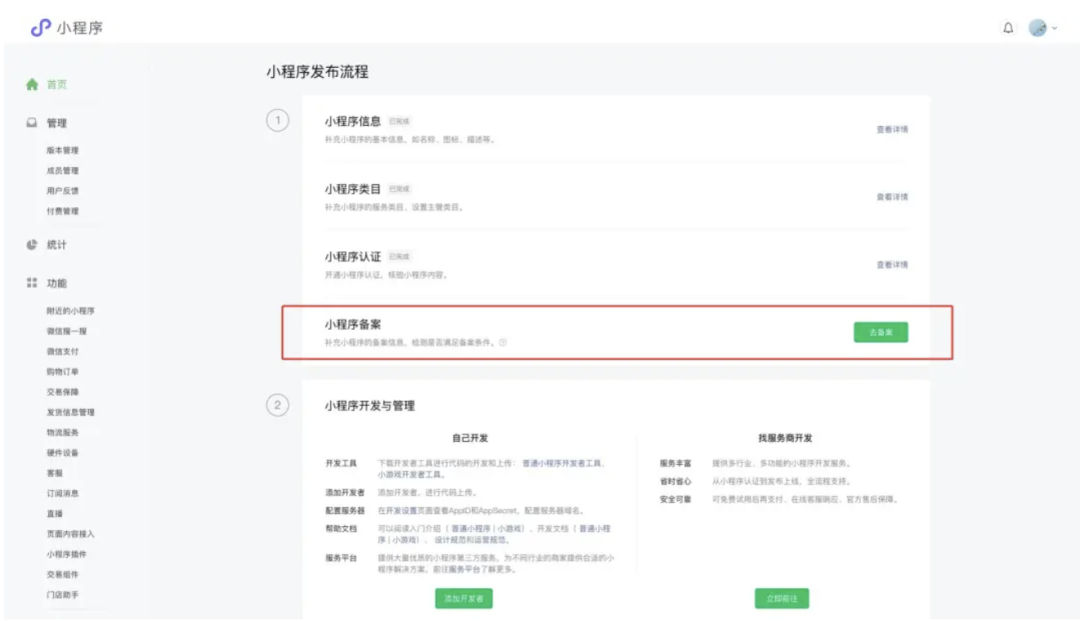Click the 管理 section icon in sidebar
The image size is (1080, 621).
[x=31, y=122]
